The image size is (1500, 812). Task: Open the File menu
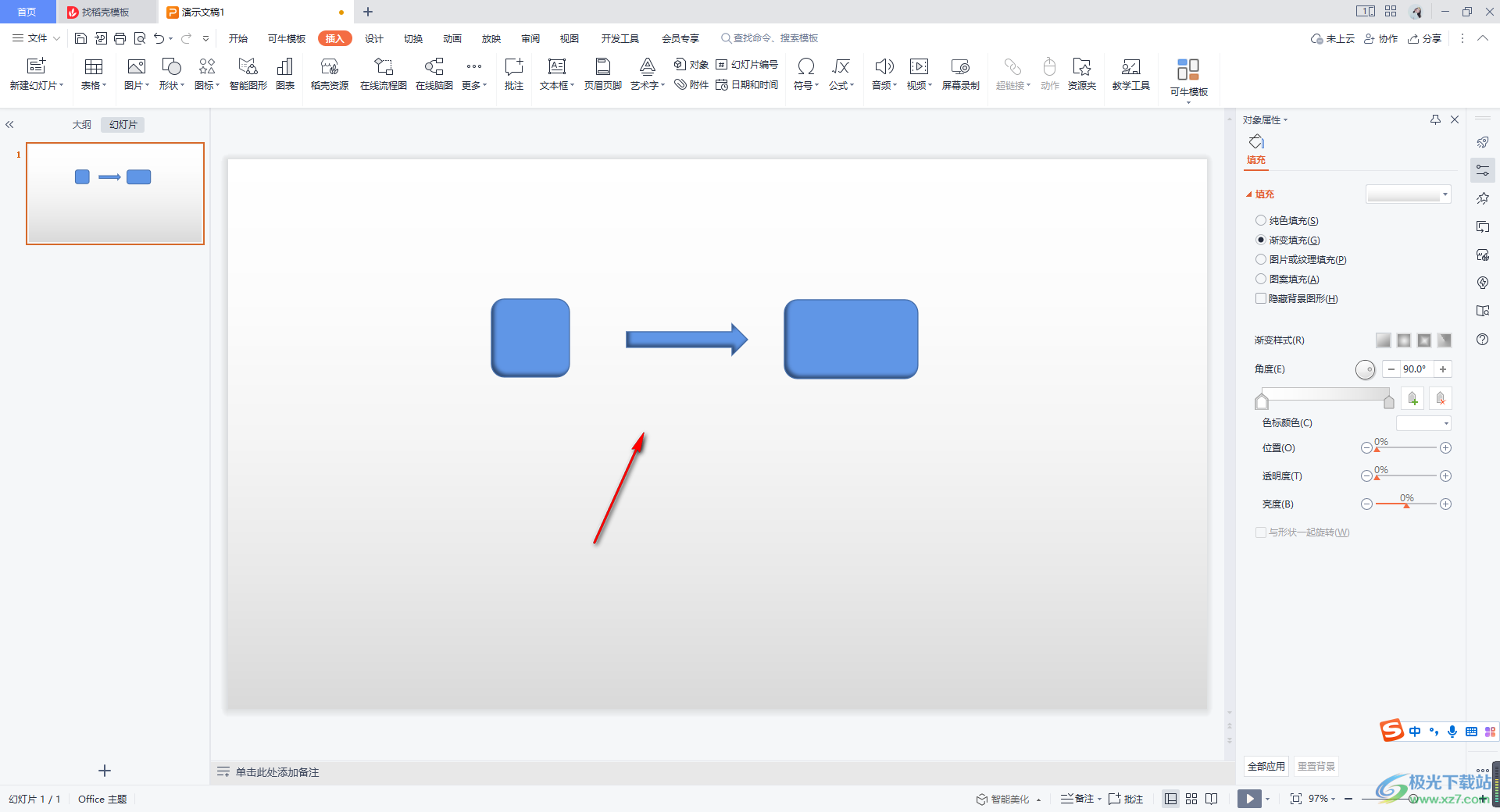[x=36, y=38]
